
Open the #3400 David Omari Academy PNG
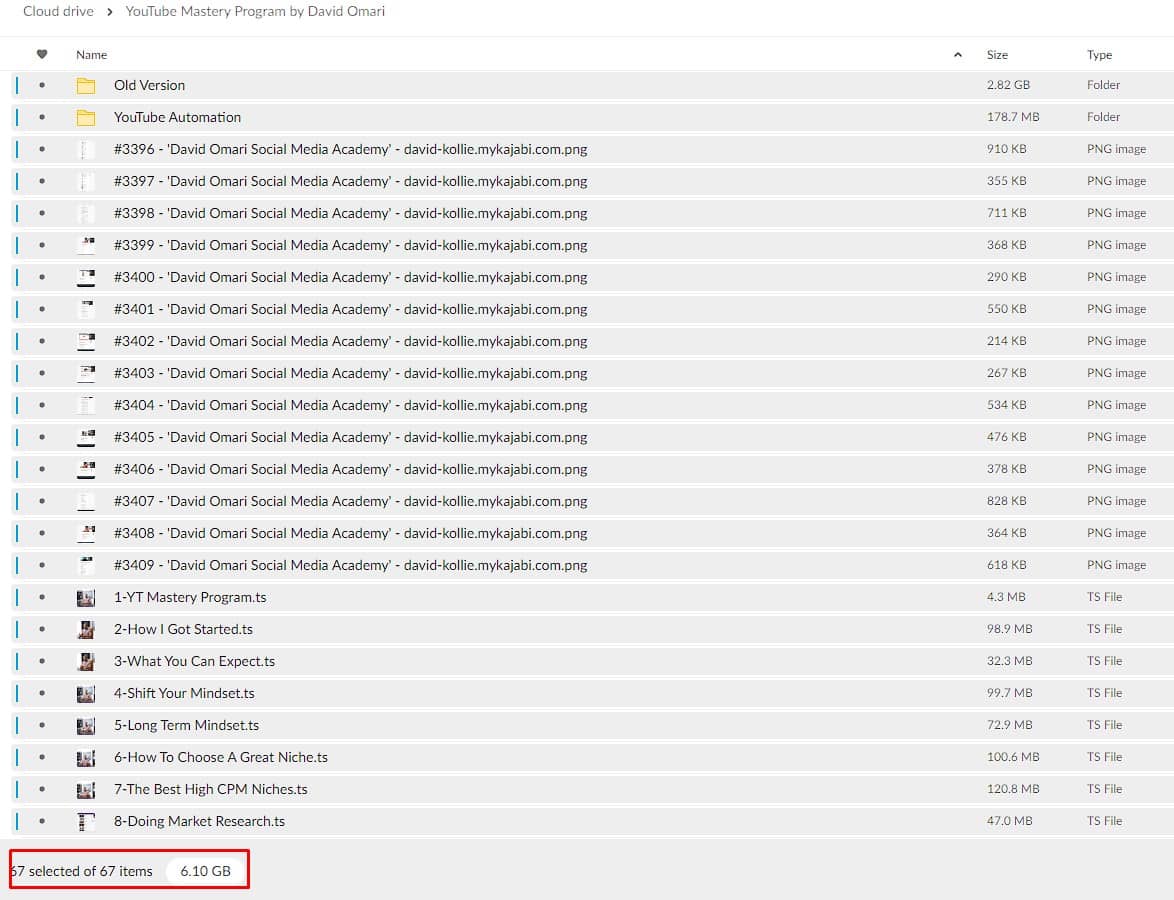pos(350,277)
